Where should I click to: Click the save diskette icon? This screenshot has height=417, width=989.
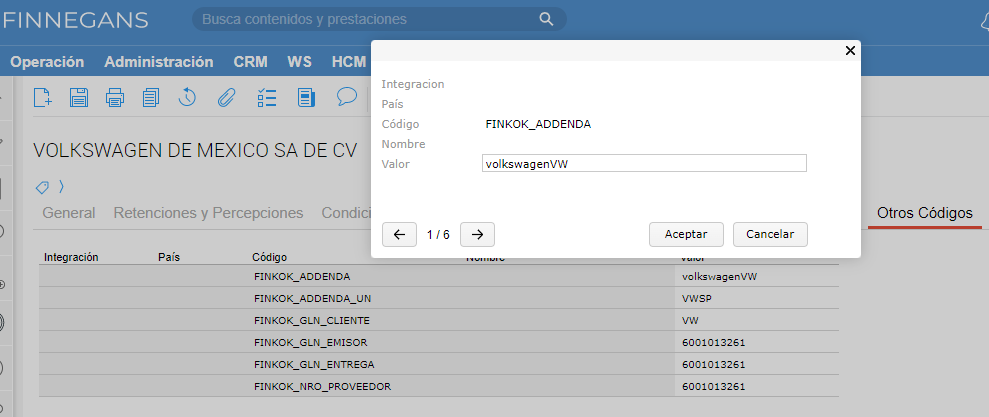pos(79,97)
